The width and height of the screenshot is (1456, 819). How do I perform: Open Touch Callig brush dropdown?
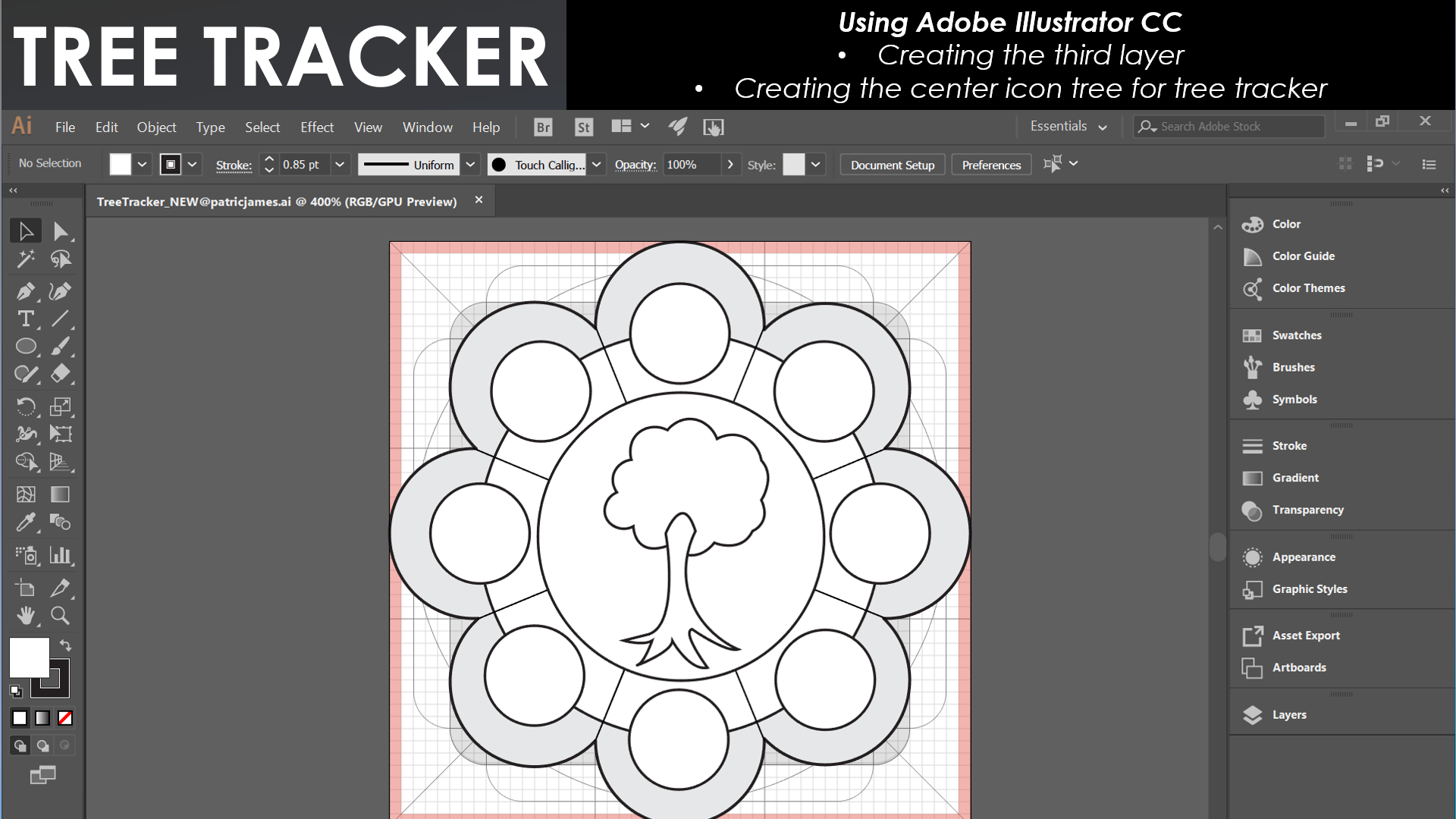(x=597, y=165)
